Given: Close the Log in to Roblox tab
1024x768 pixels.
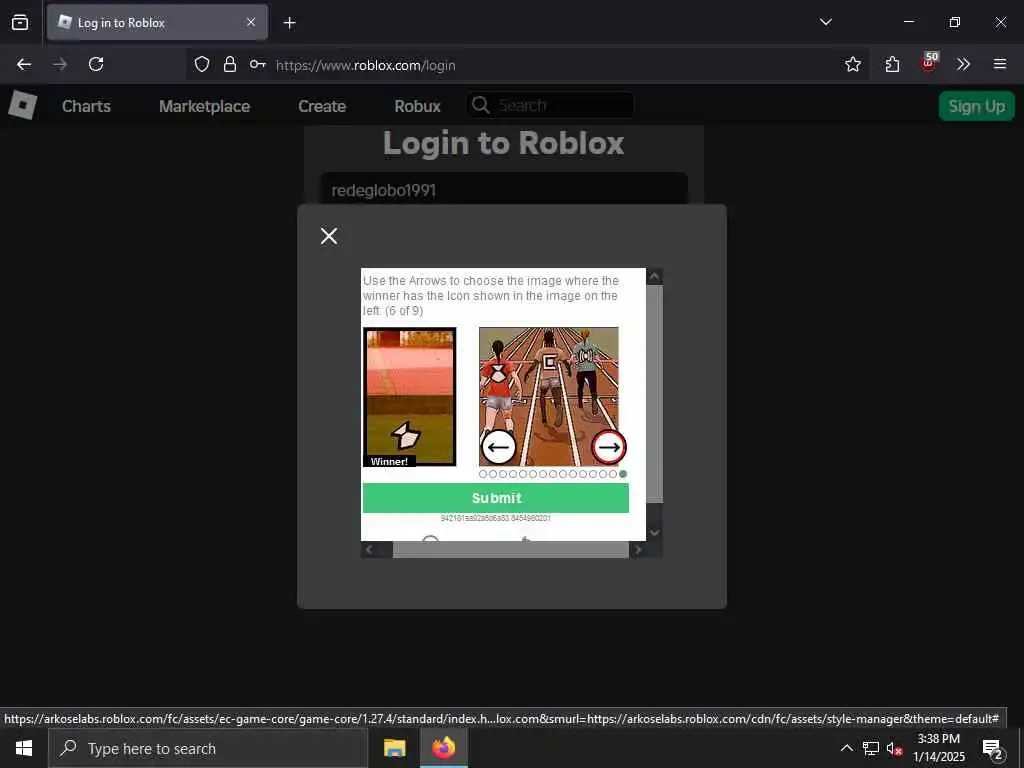Looking at the screenshot, I should tap(251, 22).
